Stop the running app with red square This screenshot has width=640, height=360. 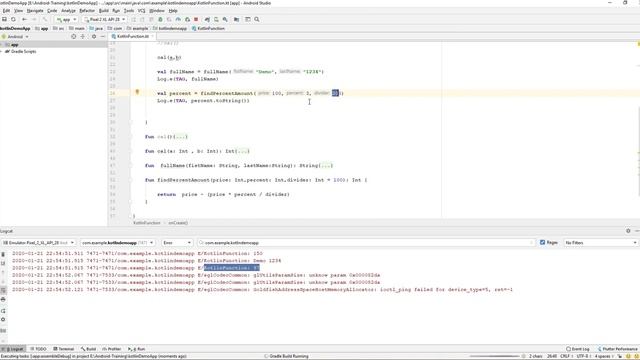[196, 19]
